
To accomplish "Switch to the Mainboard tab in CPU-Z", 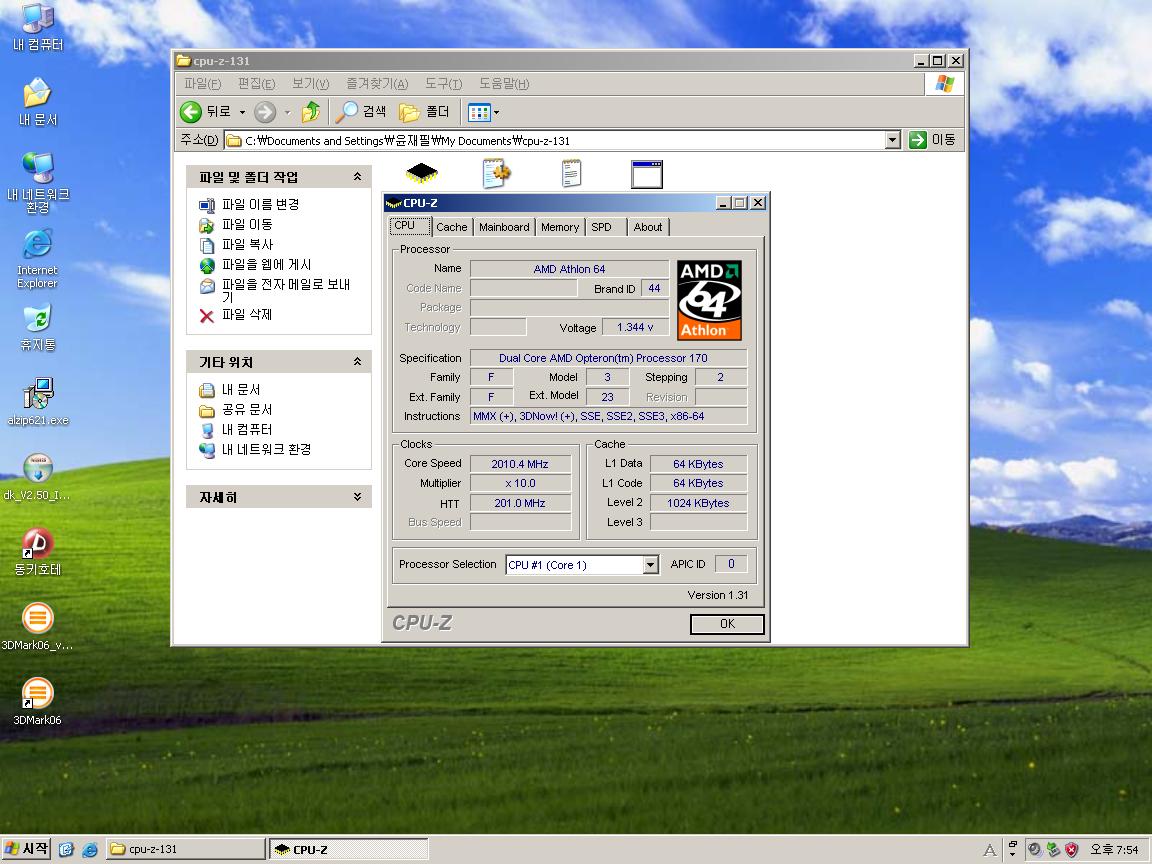I will pos(504,227).
